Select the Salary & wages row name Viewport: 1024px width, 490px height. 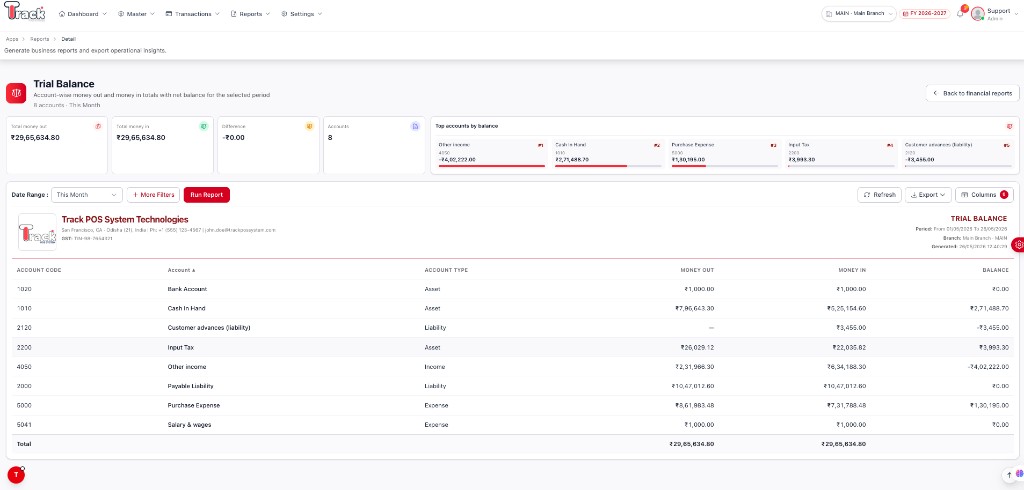pyautogui.click(x=189, y=425)
